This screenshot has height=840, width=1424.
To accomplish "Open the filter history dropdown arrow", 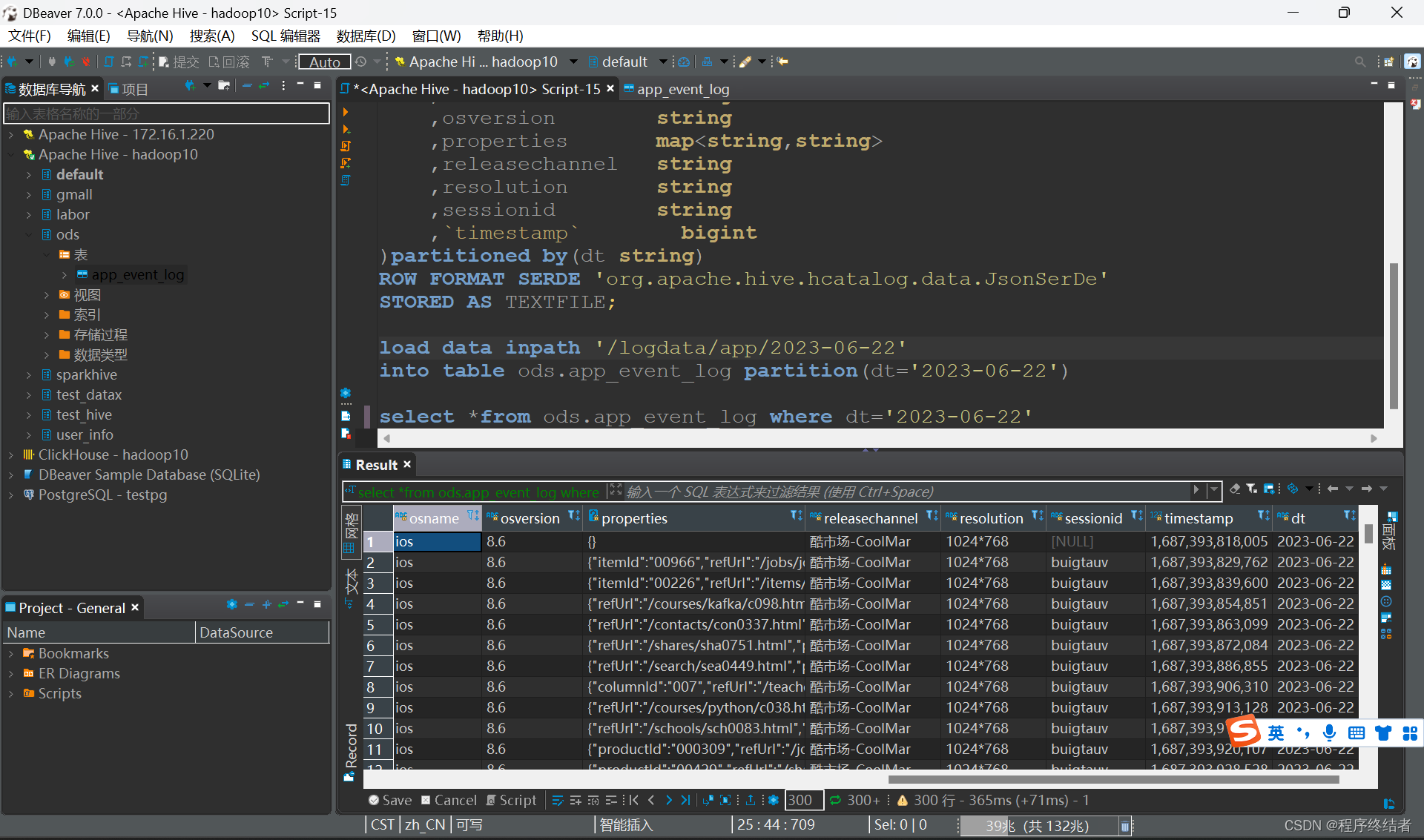I will click(1213, 489).
